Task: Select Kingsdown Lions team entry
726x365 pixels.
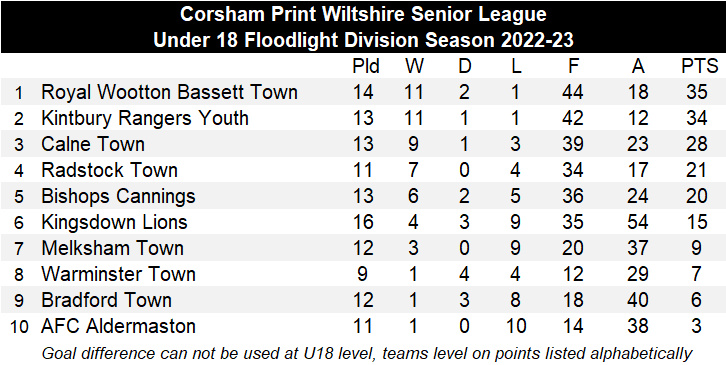Action: pos(114,222)
